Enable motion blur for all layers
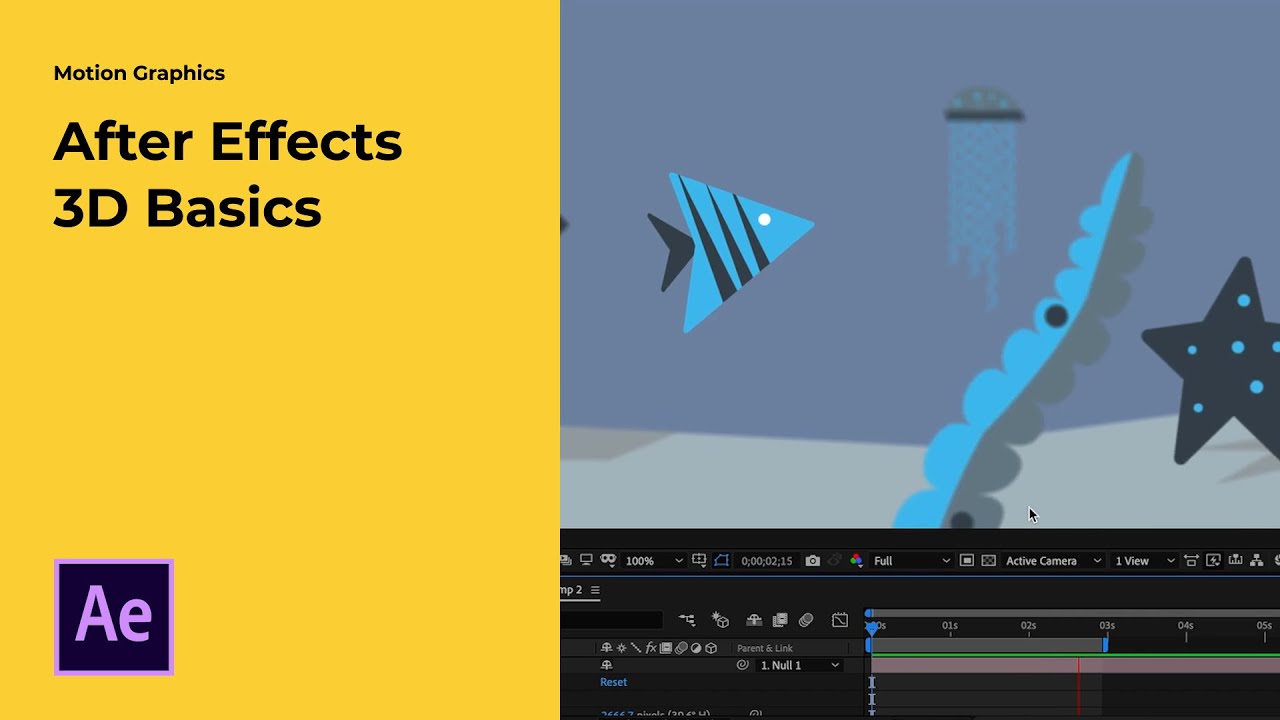The width and height of the screenshot is (1280, 720). coord(806,620)
